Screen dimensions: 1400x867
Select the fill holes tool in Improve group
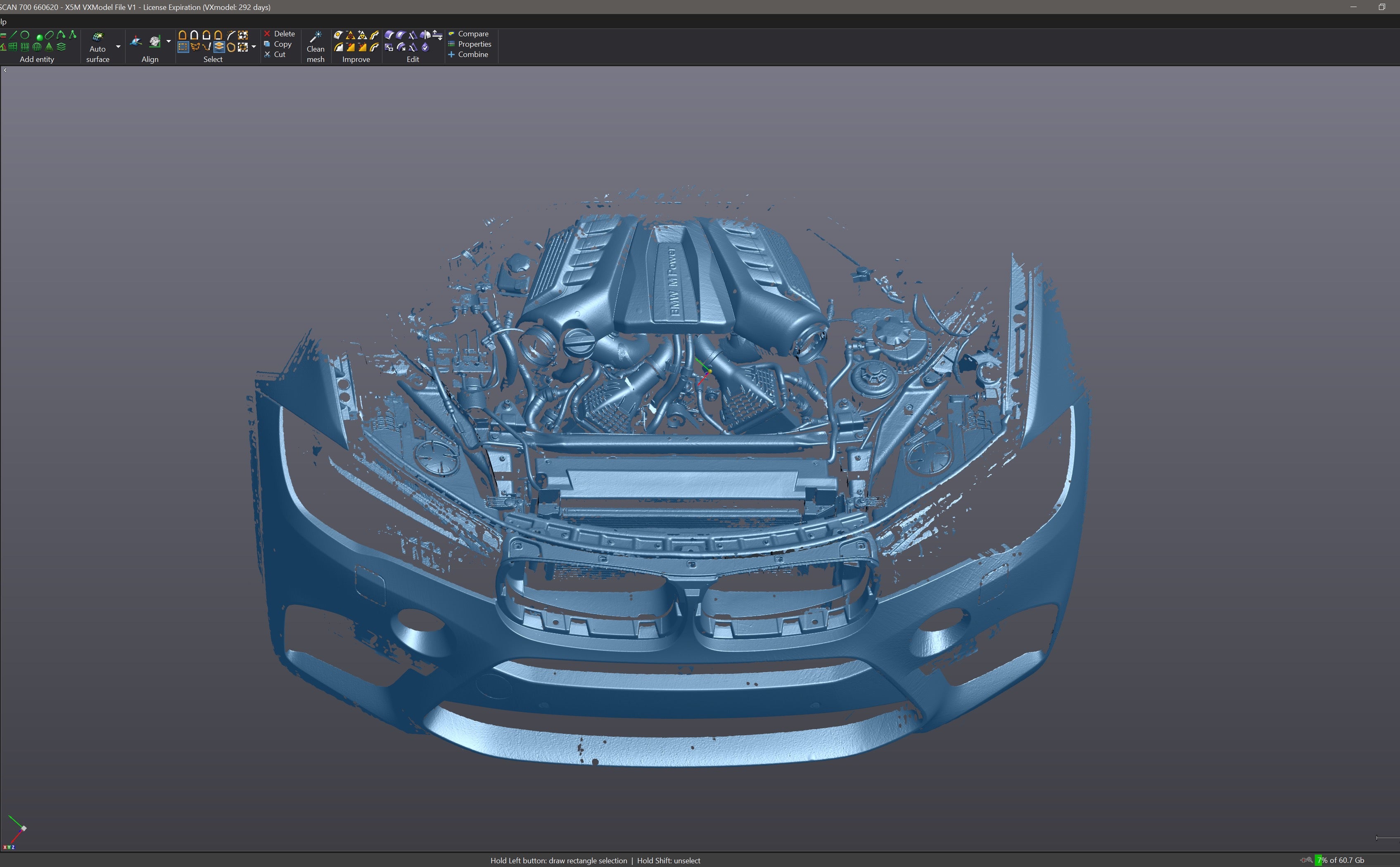[x=339, y=35]
